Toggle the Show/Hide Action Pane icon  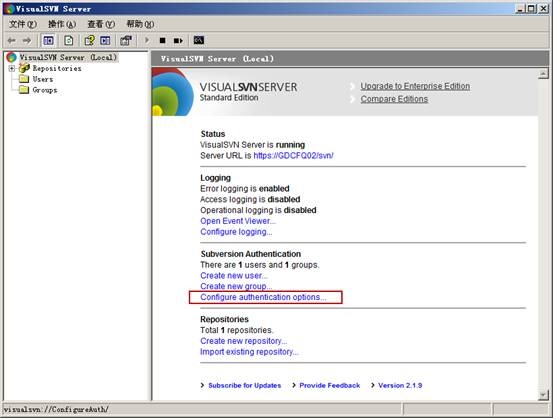pos(105,41)
